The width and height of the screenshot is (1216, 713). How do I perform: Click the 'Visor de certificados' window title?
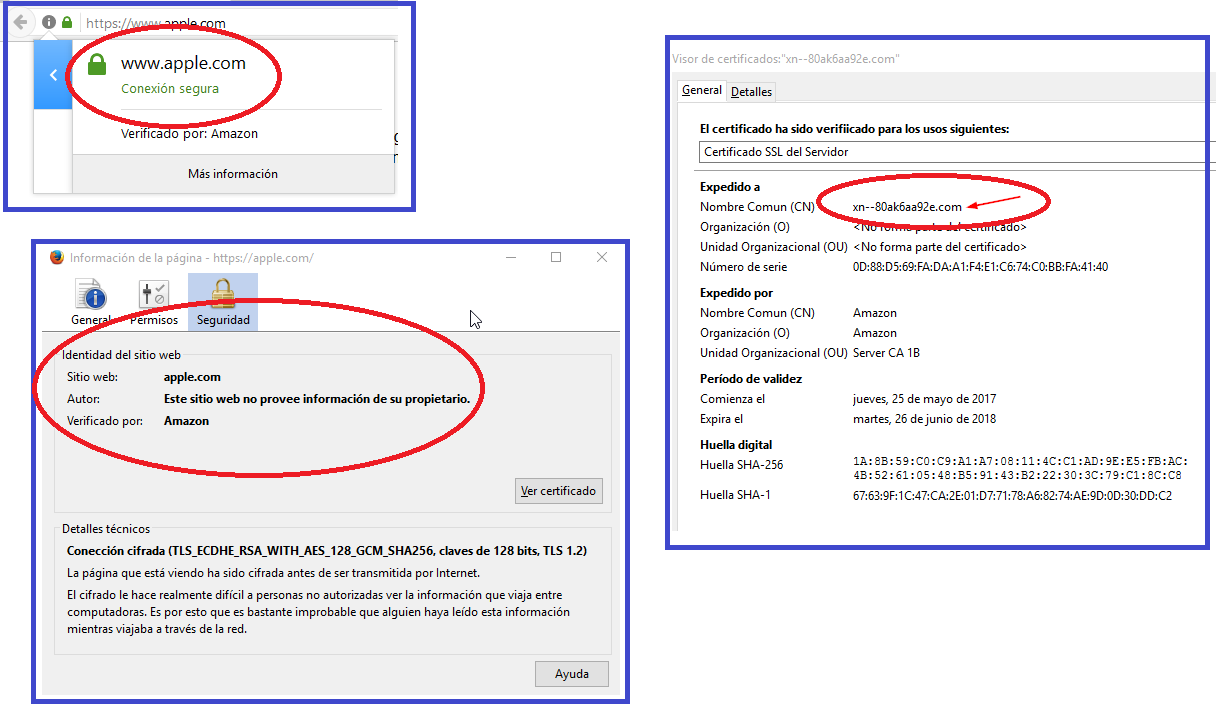coord(786,59)
